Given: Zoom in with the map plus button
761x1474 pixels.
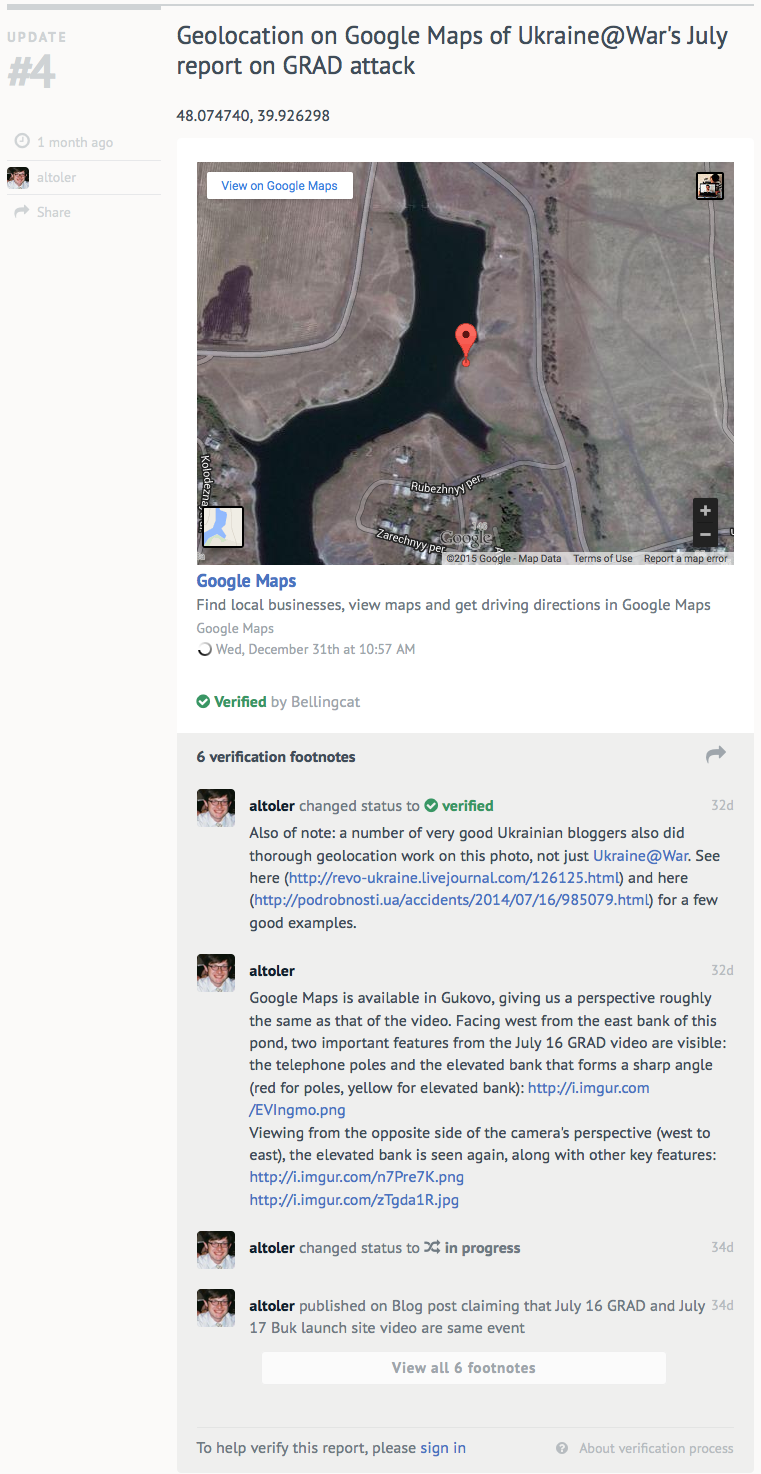Looking at the screenshot, I should [705, 511].
